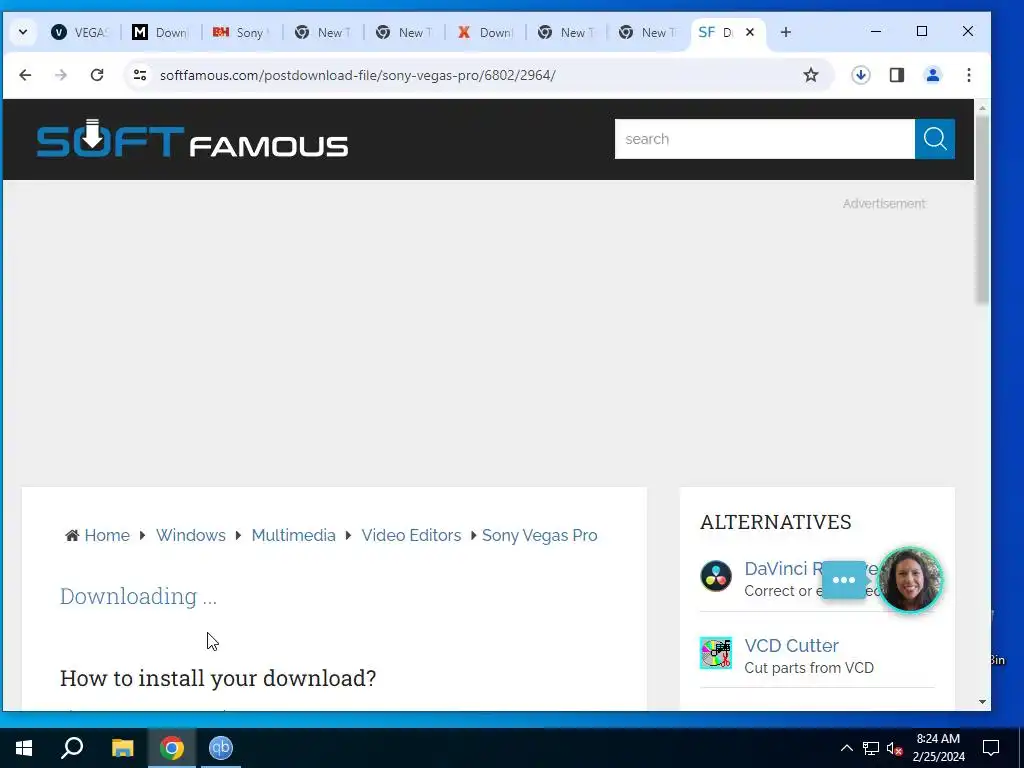The width and height of the screenshot is (1024, 768).
Task: Switch to the VEGAS browser tab
Action: (x=80, y=32)
